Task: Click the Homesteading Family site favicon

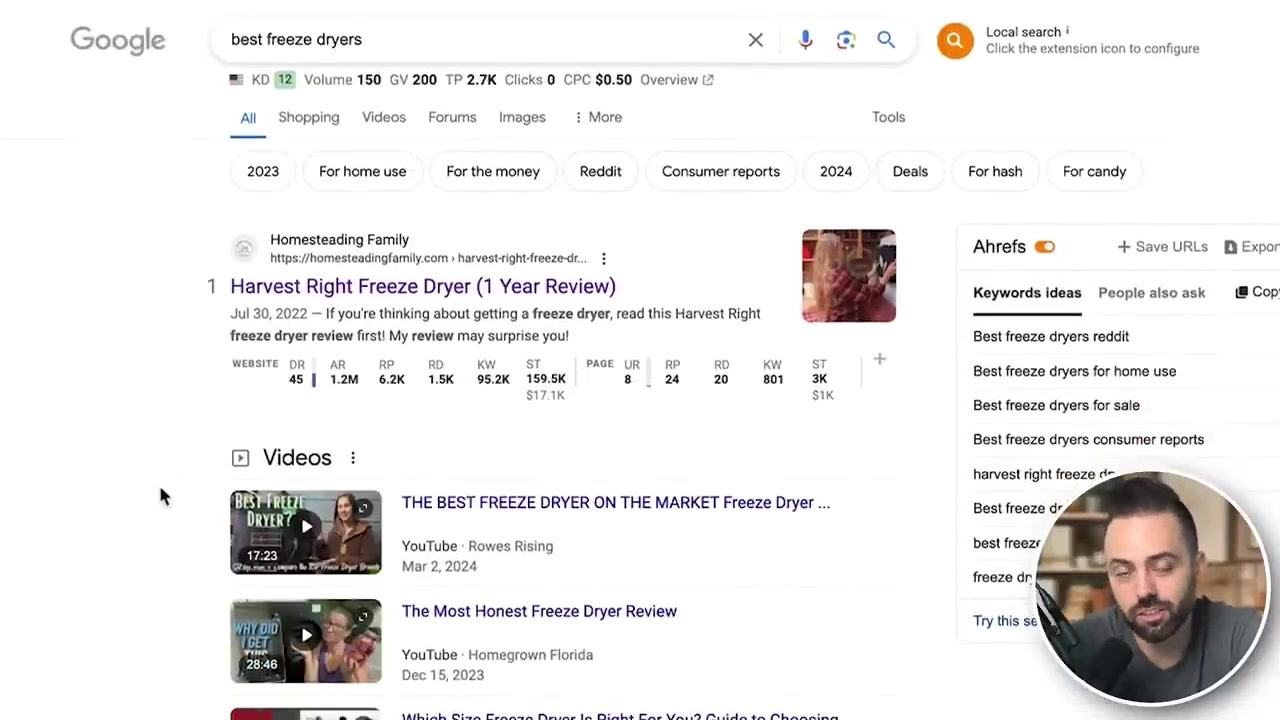Action: click(x=244, y=248)
